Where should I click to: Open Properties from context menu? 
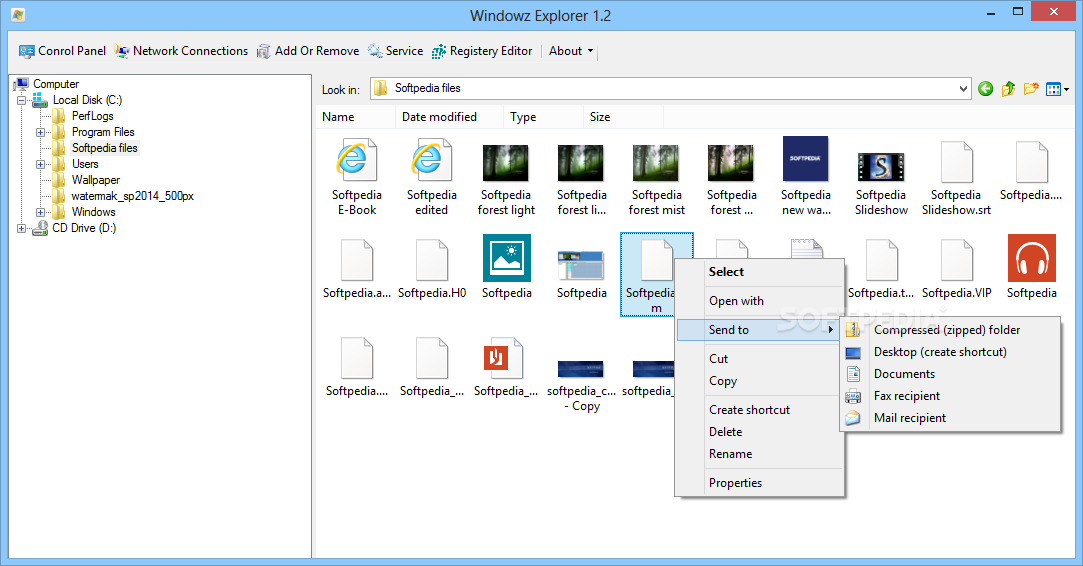coord(759,484)
